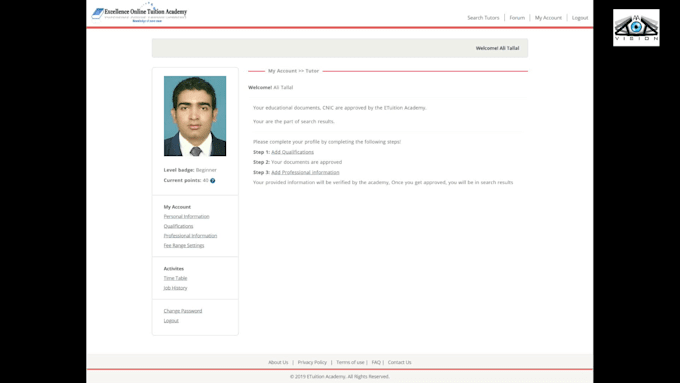Viewport: 680px width, 383px height.
Task: Click the Vision eye logo in the corner
Action: click(636, 28)
